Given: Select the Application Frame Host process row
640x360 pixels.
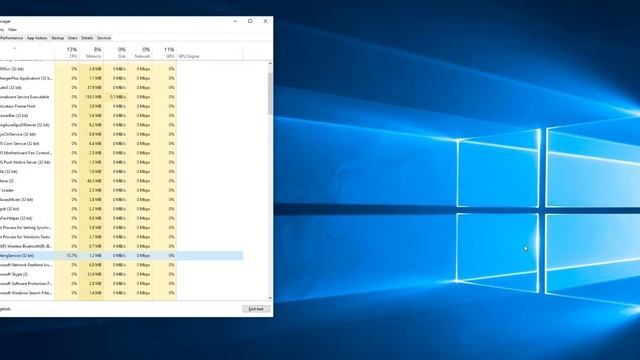Looking at the screenshot, I should [x=121, y=106].
